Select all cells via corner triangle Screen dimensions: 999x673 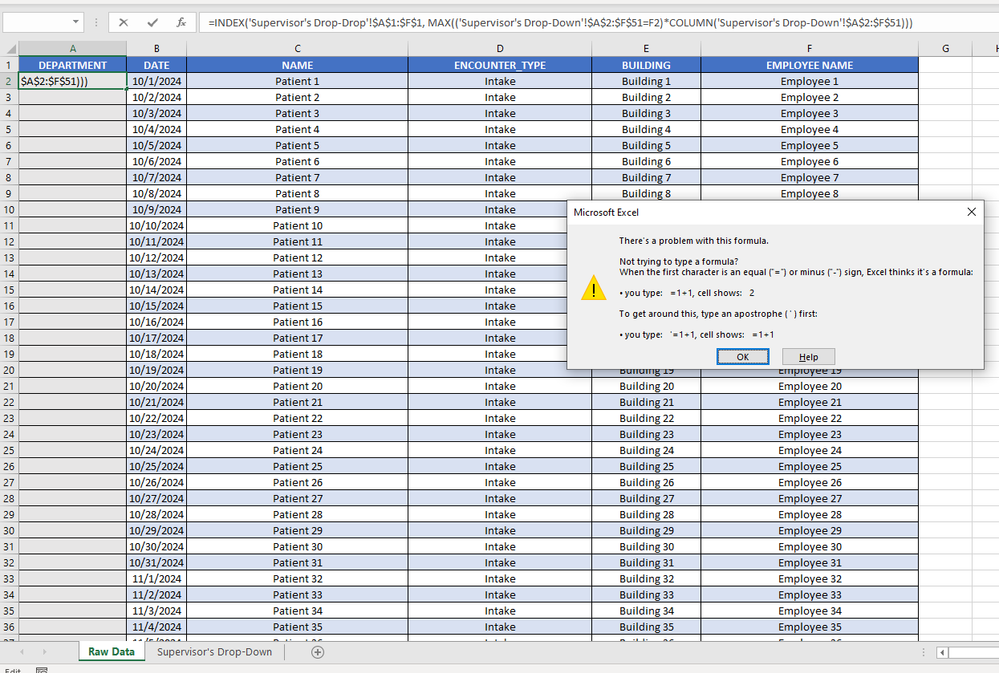(10, 48)
